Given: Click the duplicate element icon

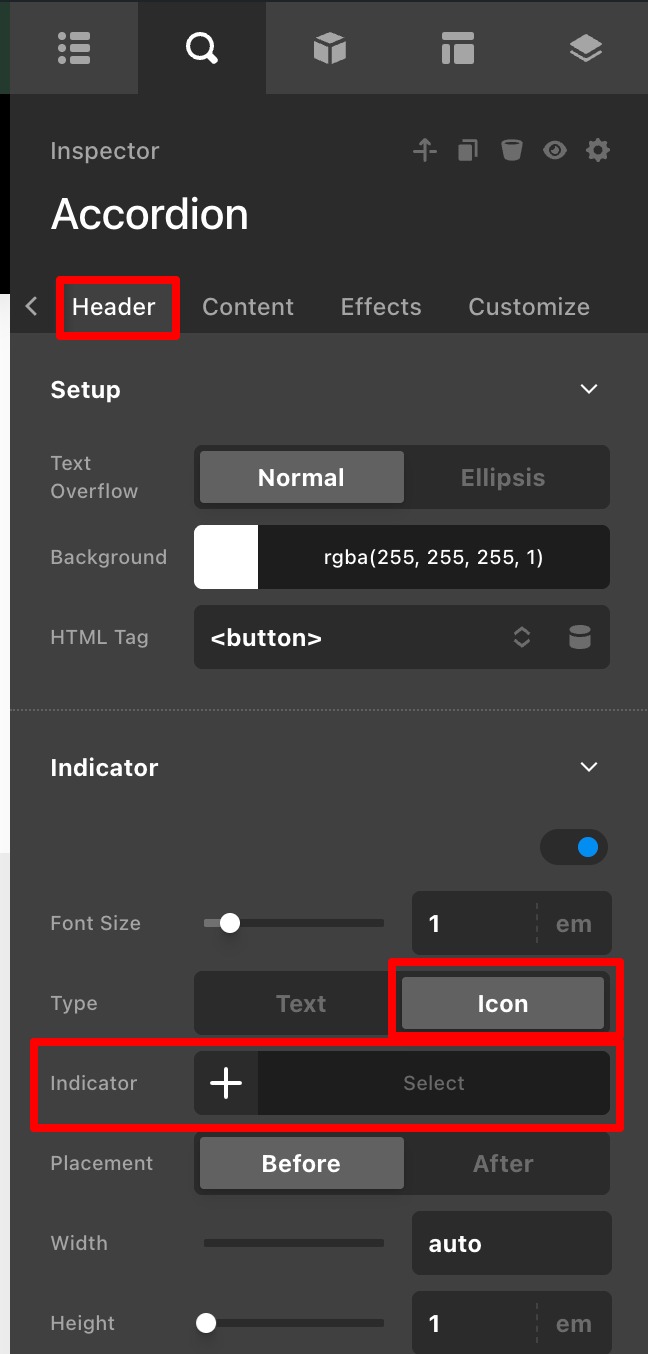Looking at the screenshot, I should (468, 151).
